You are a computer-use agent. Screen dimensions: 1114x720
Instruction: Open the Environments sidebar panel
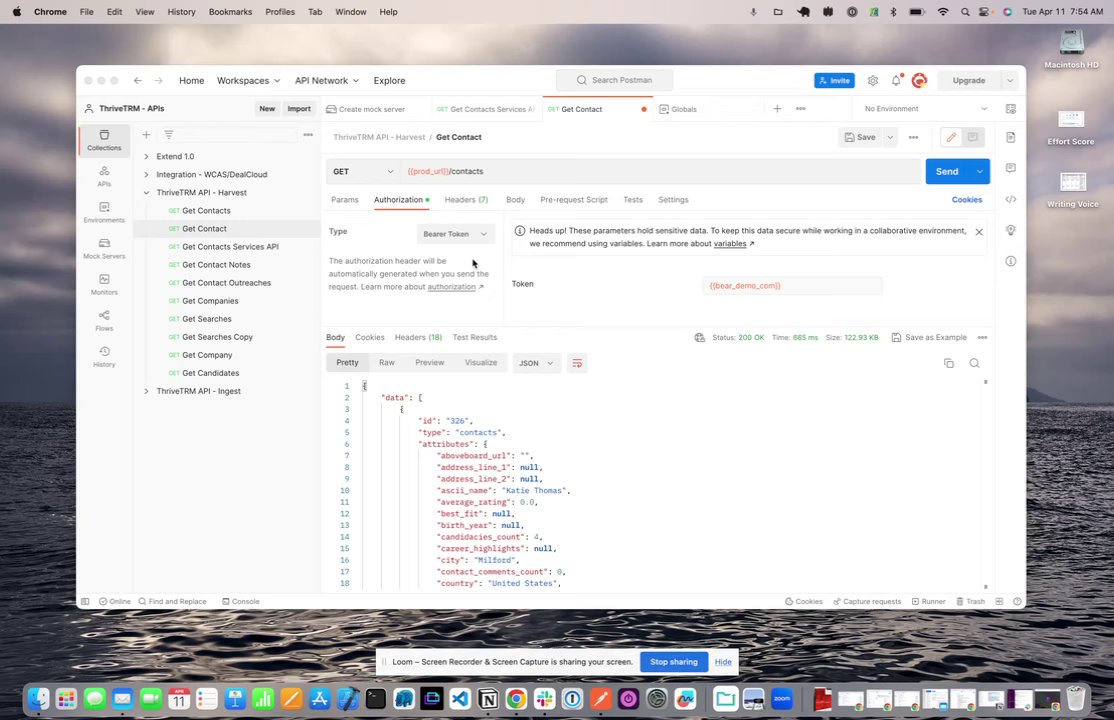tap(104, 213)
